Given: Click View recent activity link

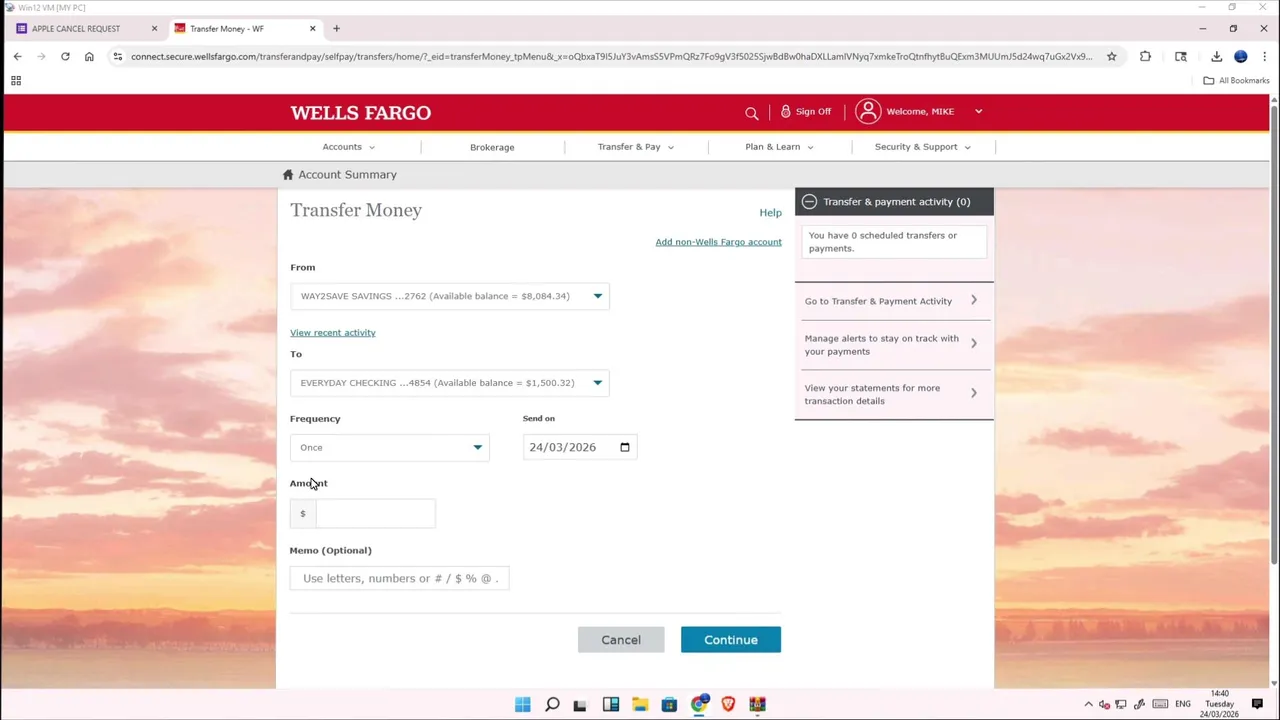Looking at the screenshot, I should tap(333, 333).
